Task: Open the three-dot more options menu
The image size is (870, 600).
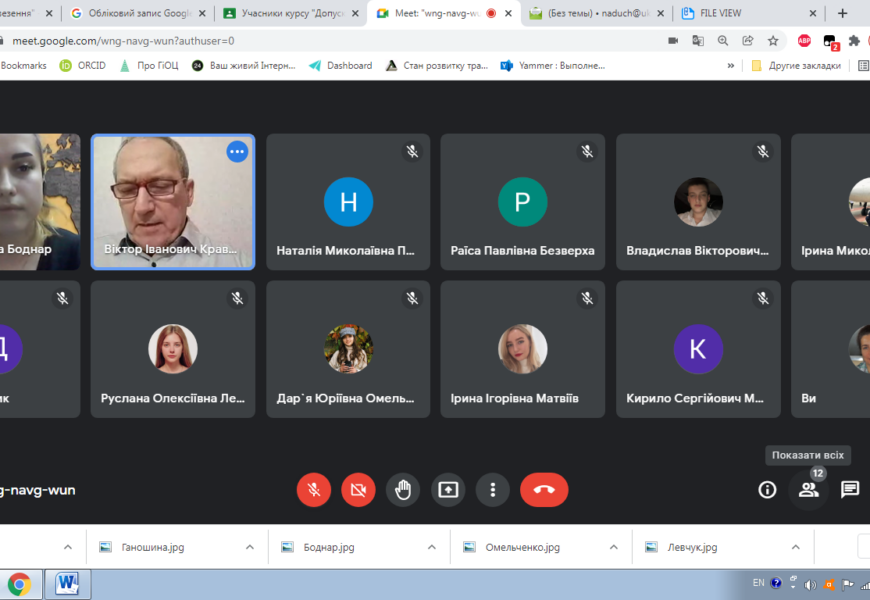Action: pos(492,490)
